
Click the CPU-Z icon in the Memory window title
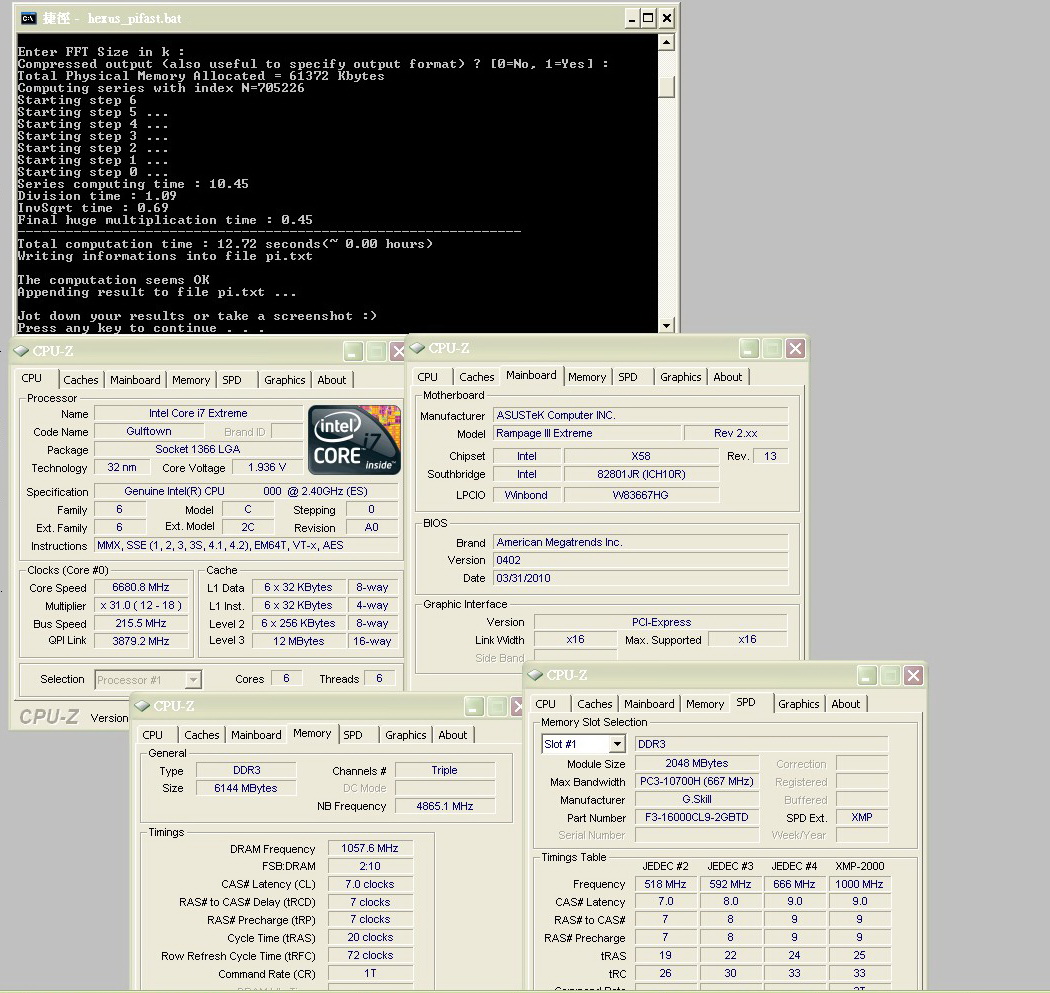click(x=142, y=706)
